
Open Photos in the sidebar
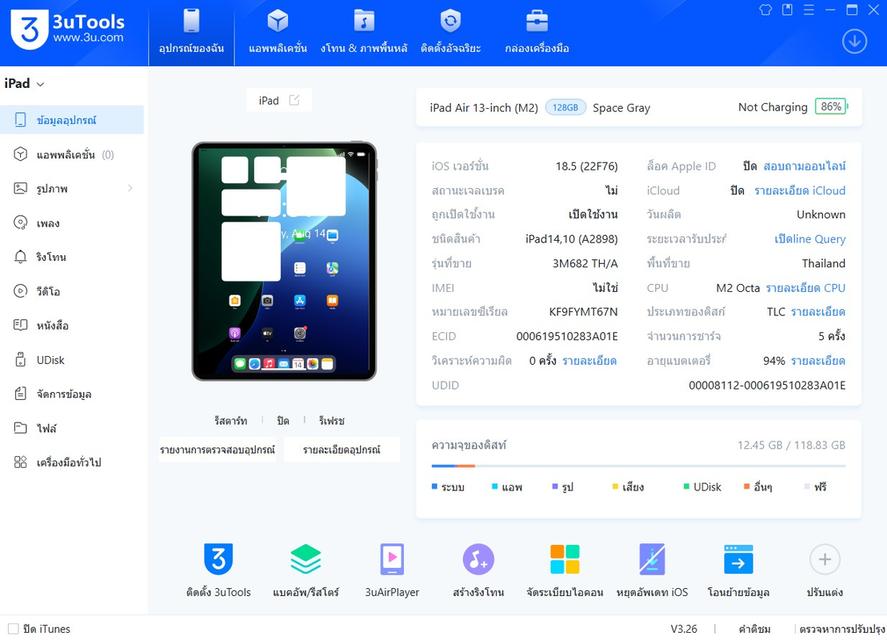point(72,188)
